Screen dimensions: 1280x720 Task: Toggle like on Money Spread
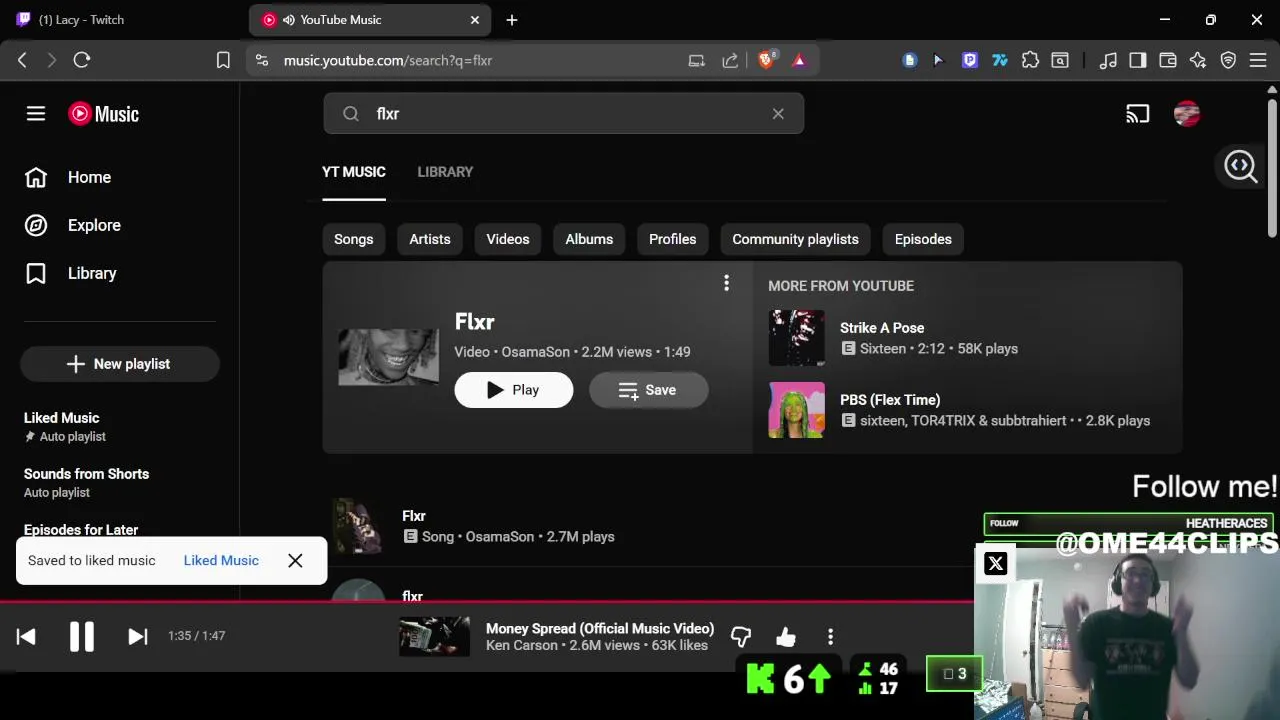(x=786, y=637)
